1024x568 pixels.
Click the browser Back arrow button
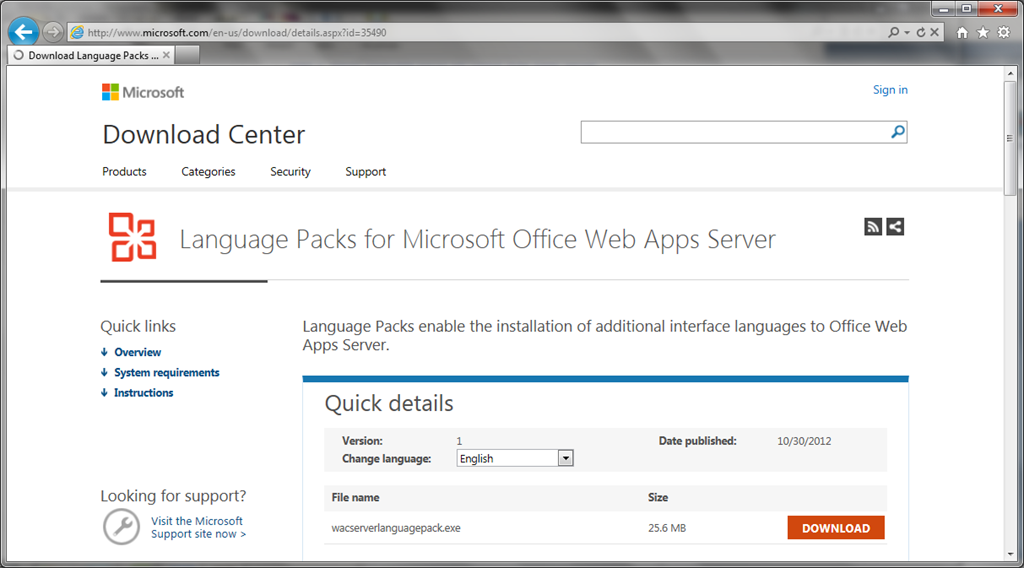[23, 32]
